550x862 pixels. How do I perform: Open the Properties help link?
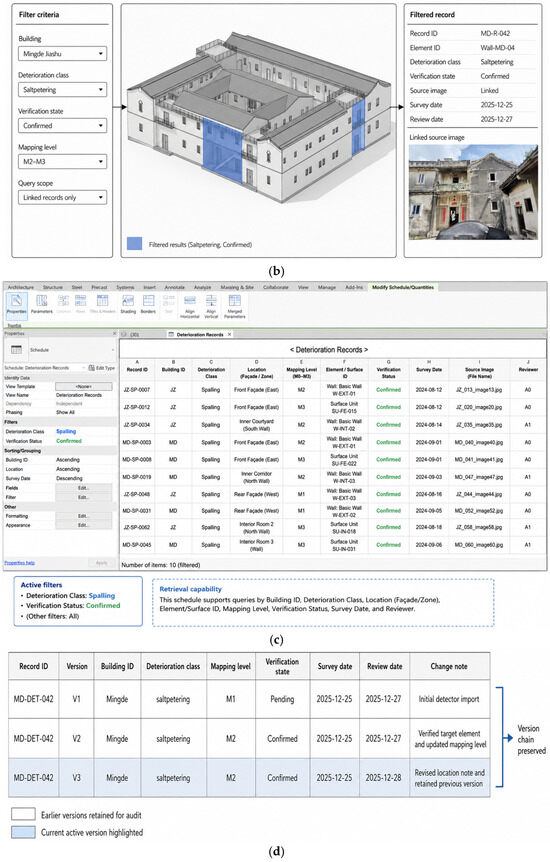pyautogui.click(x=19, y=562)
